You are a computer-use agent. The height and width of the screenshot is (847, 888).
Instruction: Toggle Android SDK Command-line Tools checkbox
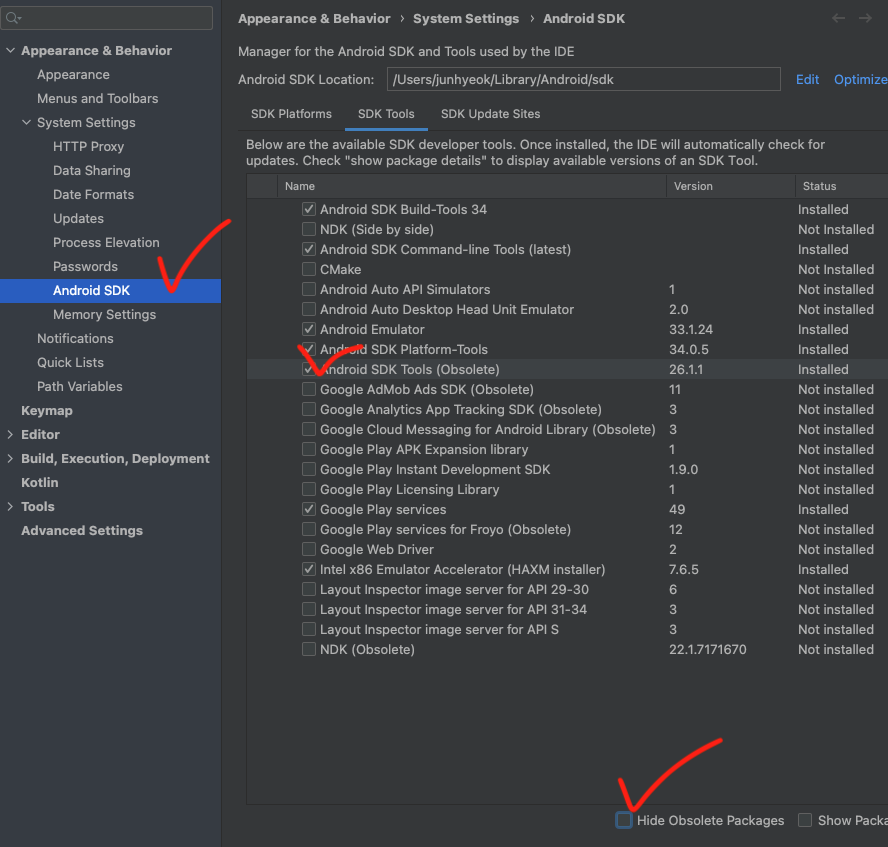point(309,249)
